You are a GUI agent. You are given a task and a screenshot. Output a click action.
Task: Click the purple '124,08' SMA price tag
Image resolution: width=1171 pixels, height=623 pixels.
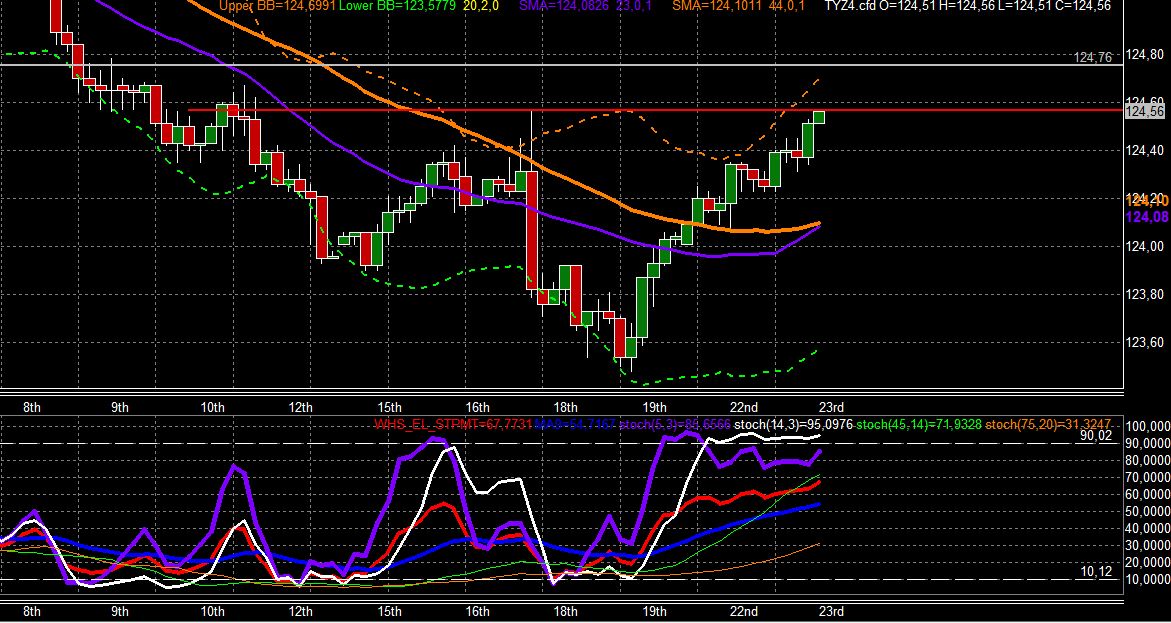1146,217
